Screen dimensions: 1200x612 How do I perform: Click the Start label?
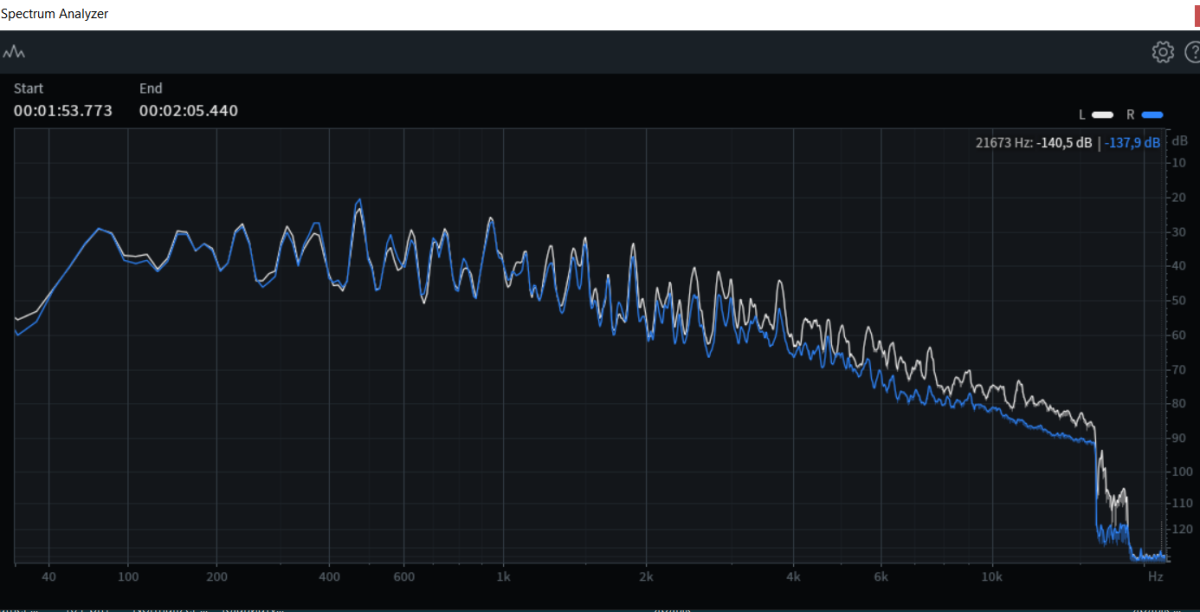click(28, 88)
